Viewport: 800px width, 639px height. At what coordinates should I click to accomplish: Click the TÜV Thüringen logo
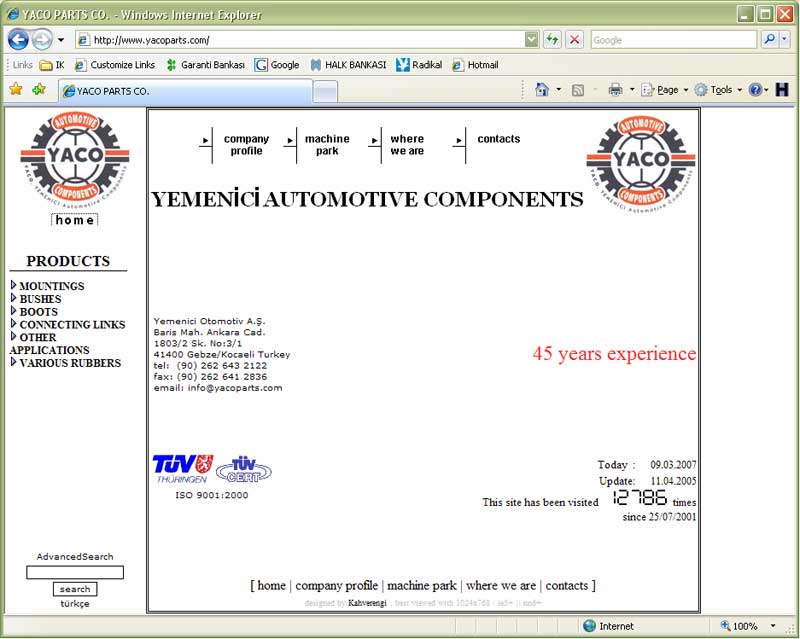pos(183,469)
